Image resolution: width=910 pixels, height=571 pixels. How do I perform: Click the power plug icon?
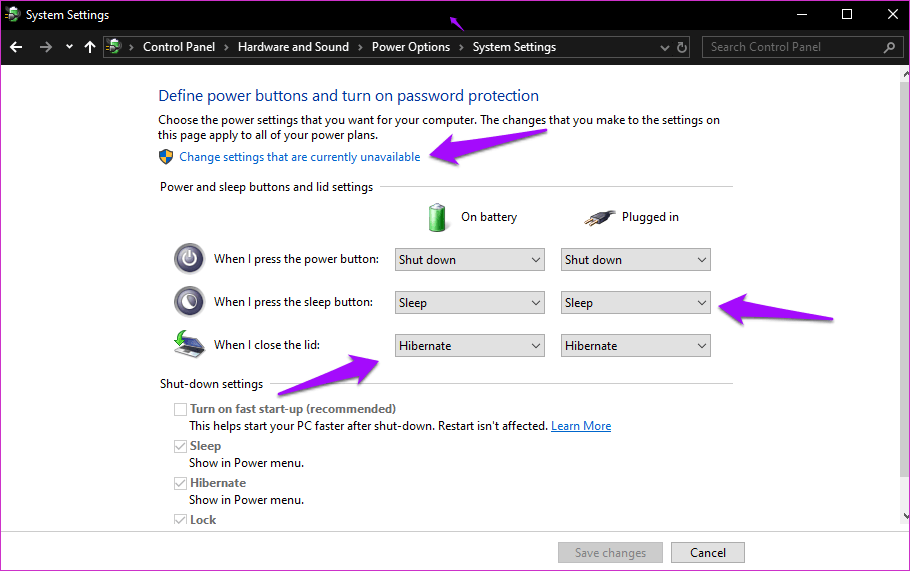(x=600, y=218)
